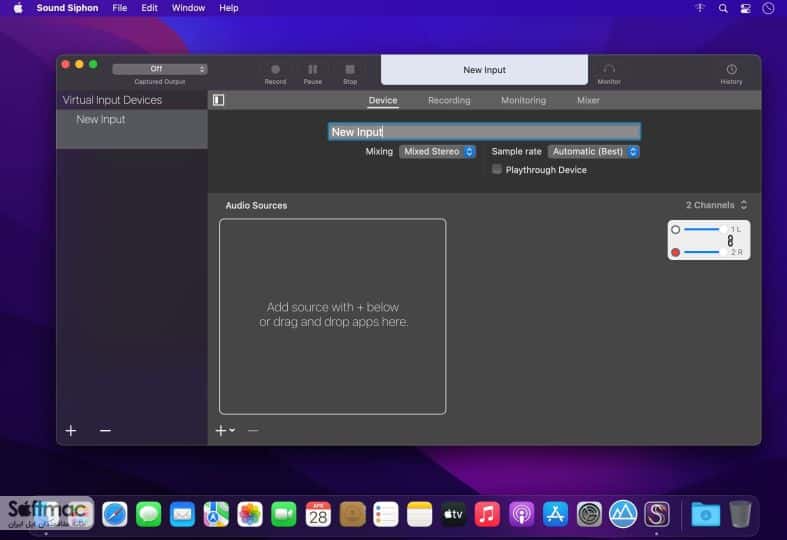The height and width of the screenshot is (540, 787).
Task: Toggle the Monitor headphones icon
Action: [x=609, y=74]
